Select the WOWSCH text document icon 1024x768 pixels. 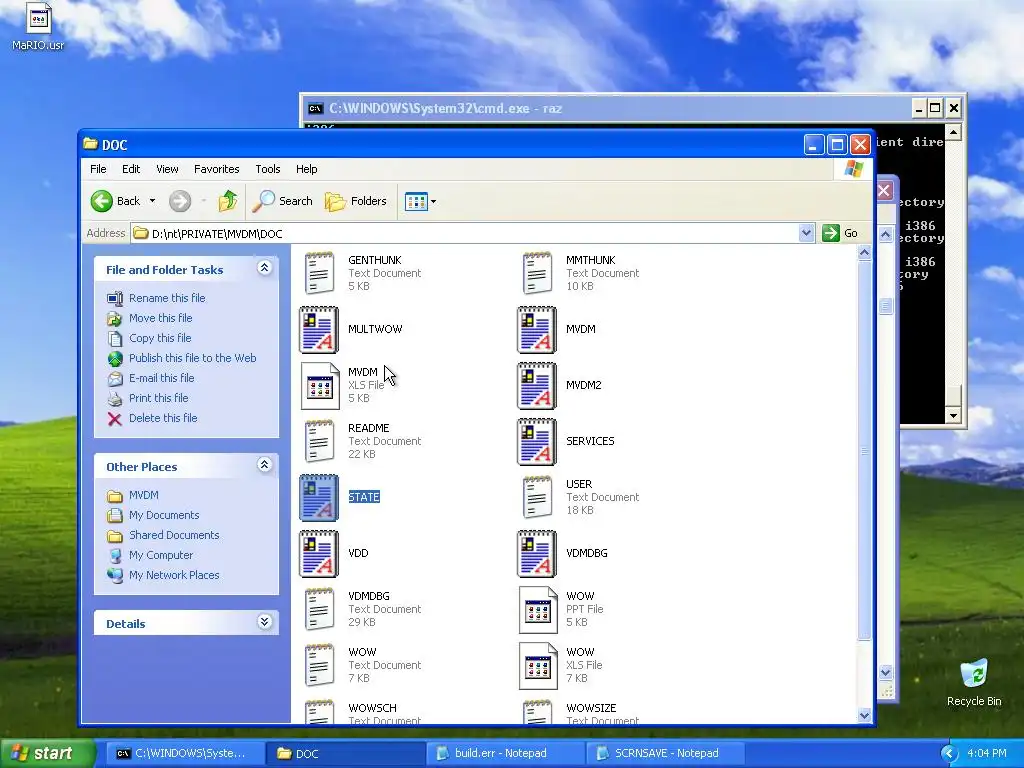click(319, 712)
